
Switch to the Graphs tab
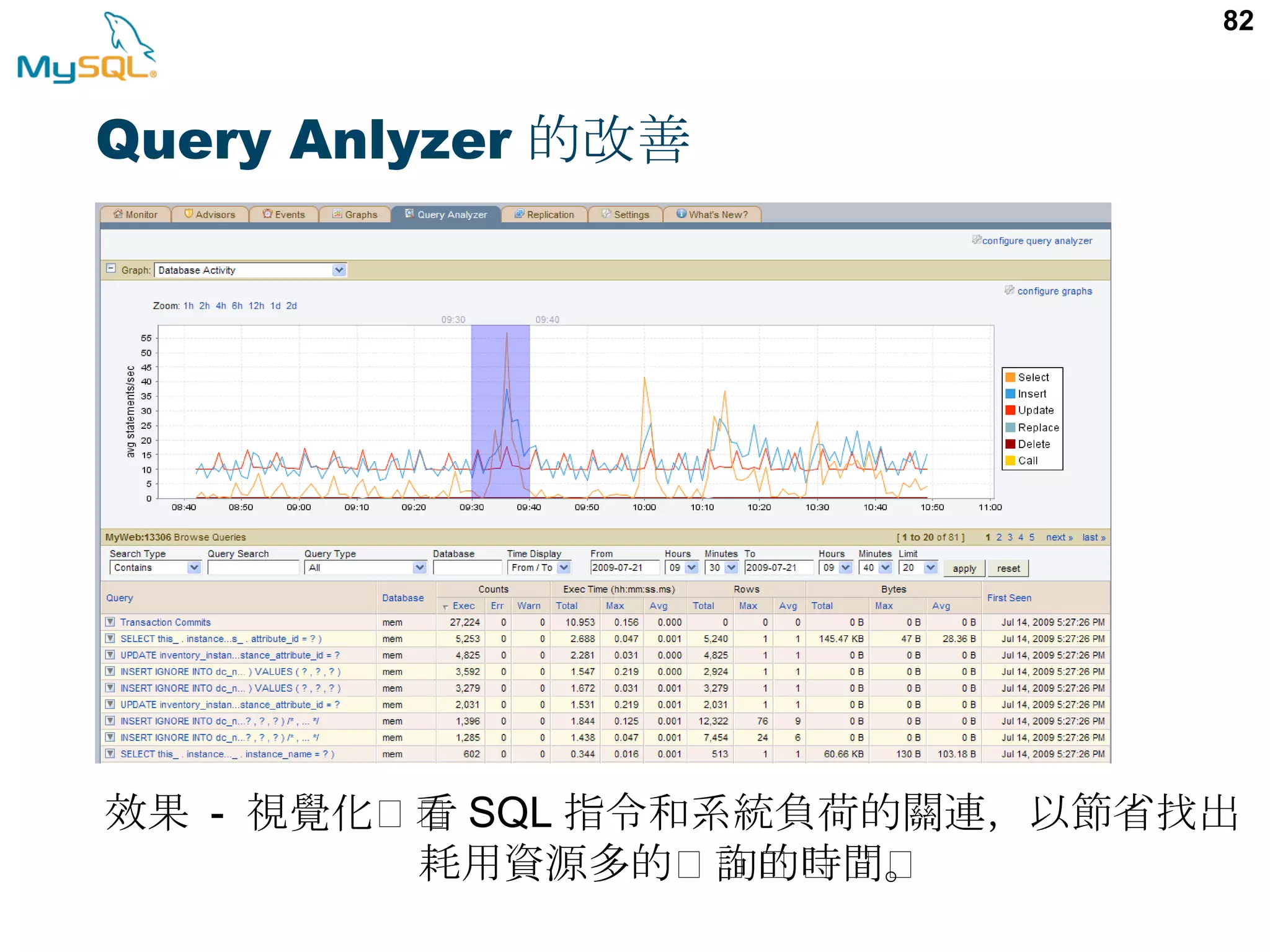355,214
